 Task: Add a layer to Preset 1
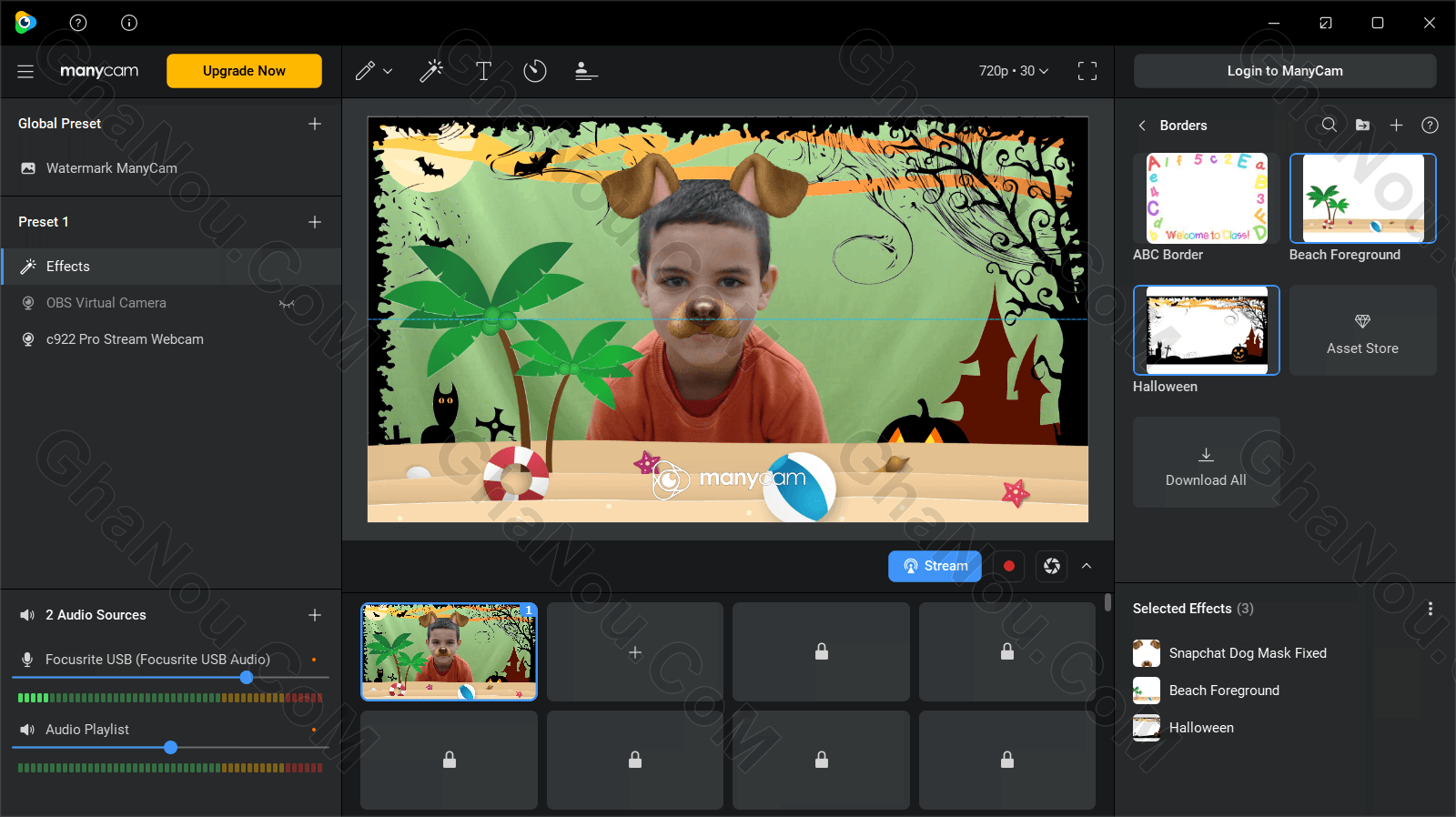[315, 222]
